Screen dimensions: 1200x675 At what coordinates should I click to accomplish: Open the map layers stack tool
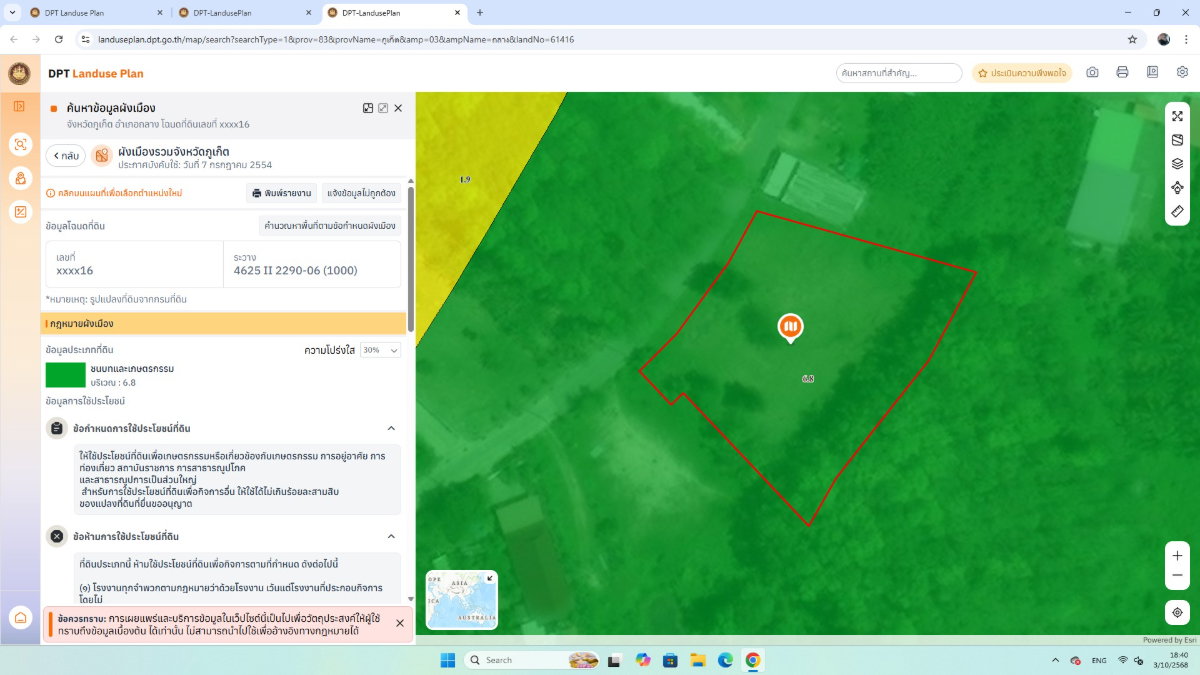(1177, 163)
